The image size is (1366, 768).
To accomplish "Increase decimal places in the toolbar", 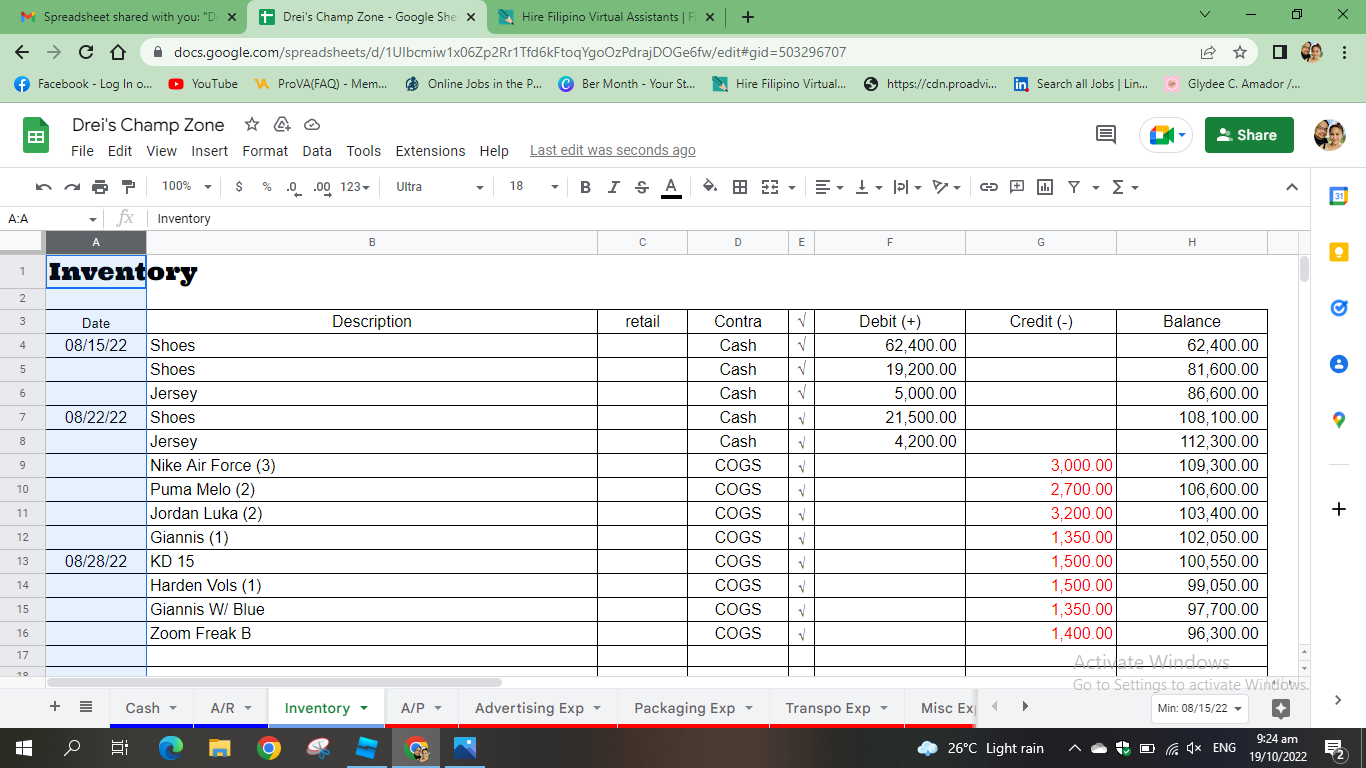I will (x=322, y=187).
